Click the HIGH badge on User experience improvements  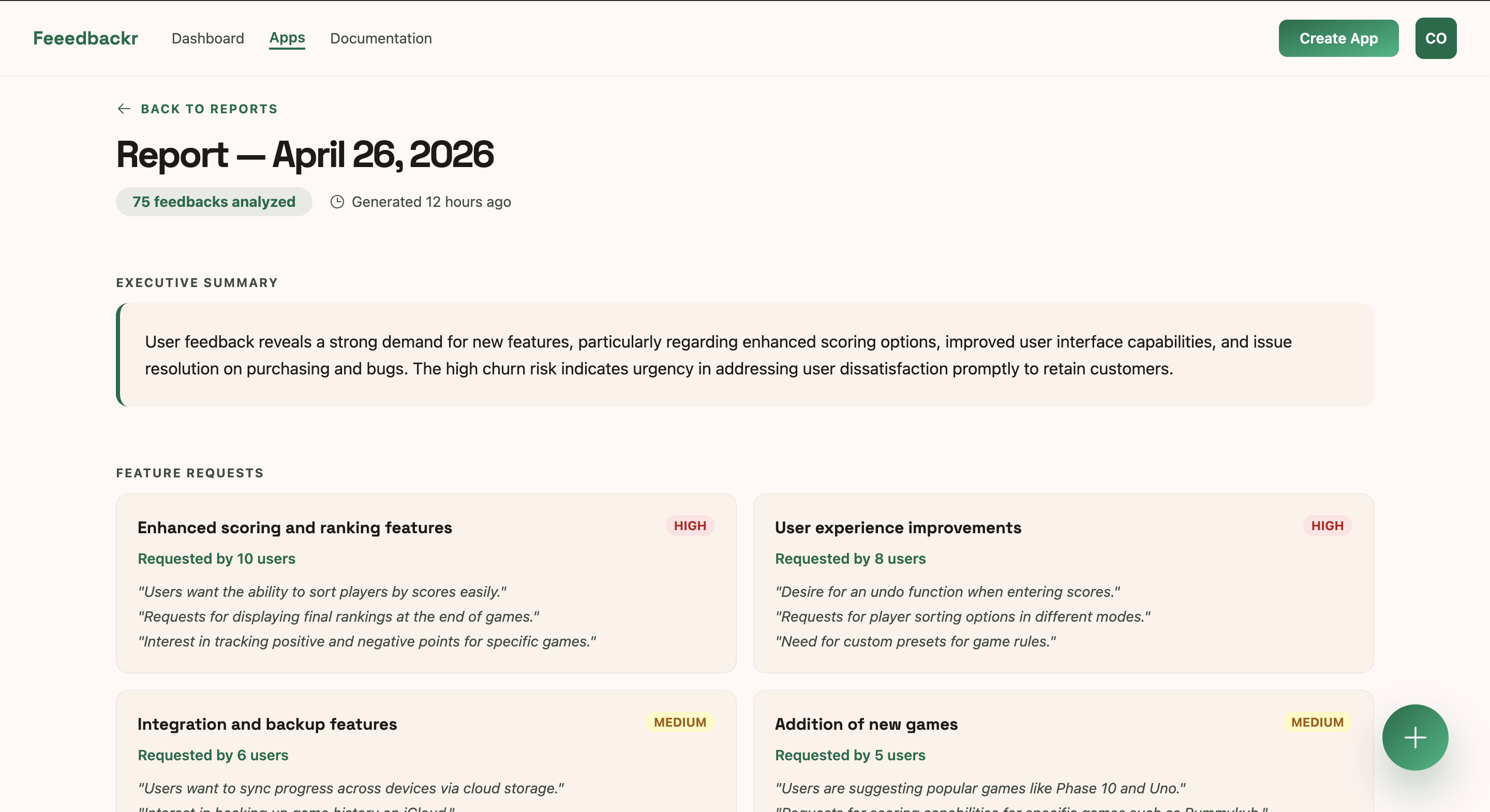tap(1328, 527)
